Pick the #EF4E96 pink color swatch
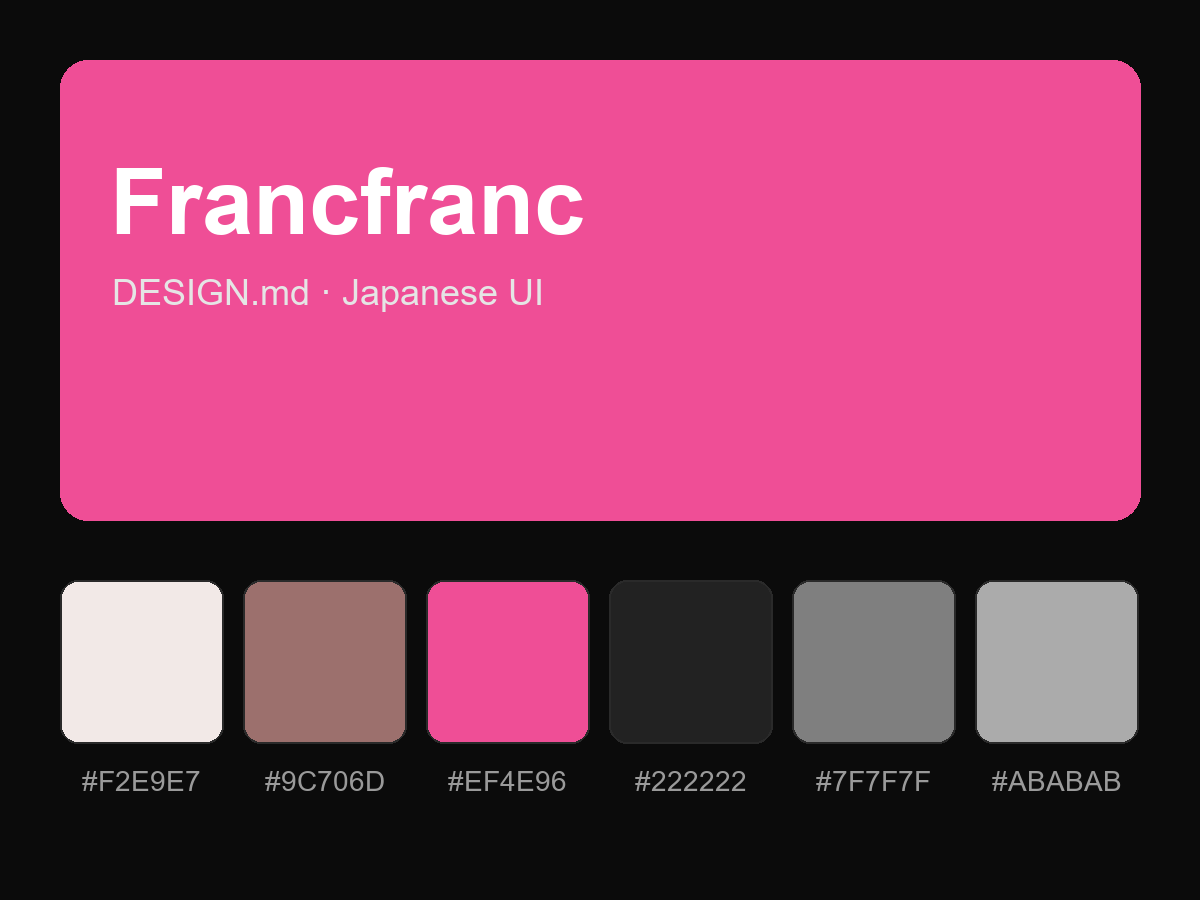 (x=508, y=662)
